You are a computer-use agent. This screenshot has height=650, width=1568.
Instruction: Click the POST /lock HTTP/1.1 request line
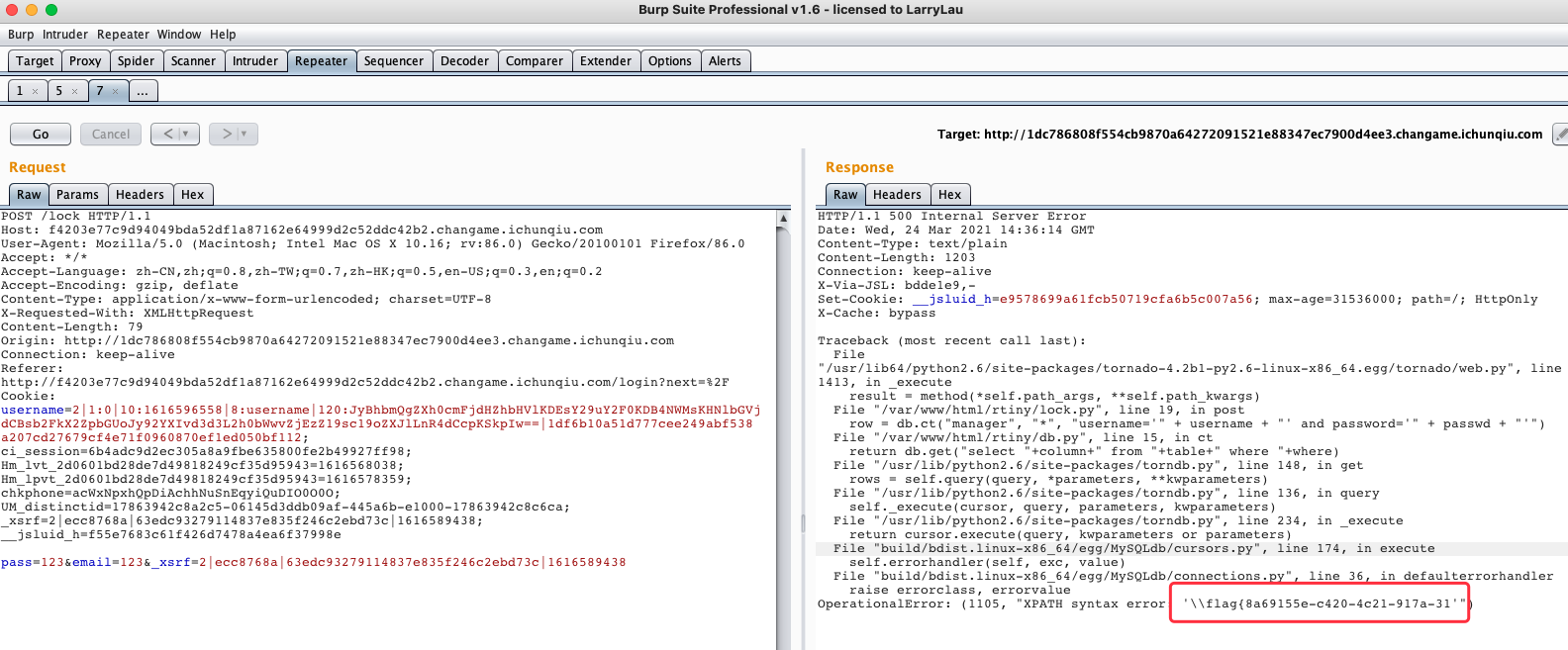[x=76, y=216]
